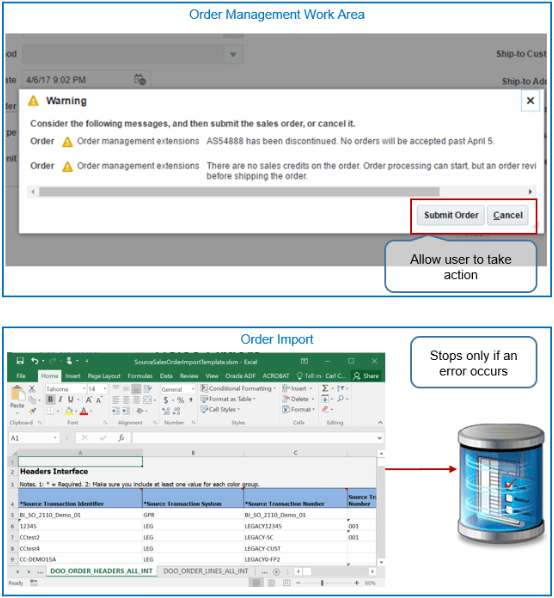Image resolution: width=554 pixels, height=598 pixels.
Task: Open the ACROBAT tab
Action: (276, 376)
